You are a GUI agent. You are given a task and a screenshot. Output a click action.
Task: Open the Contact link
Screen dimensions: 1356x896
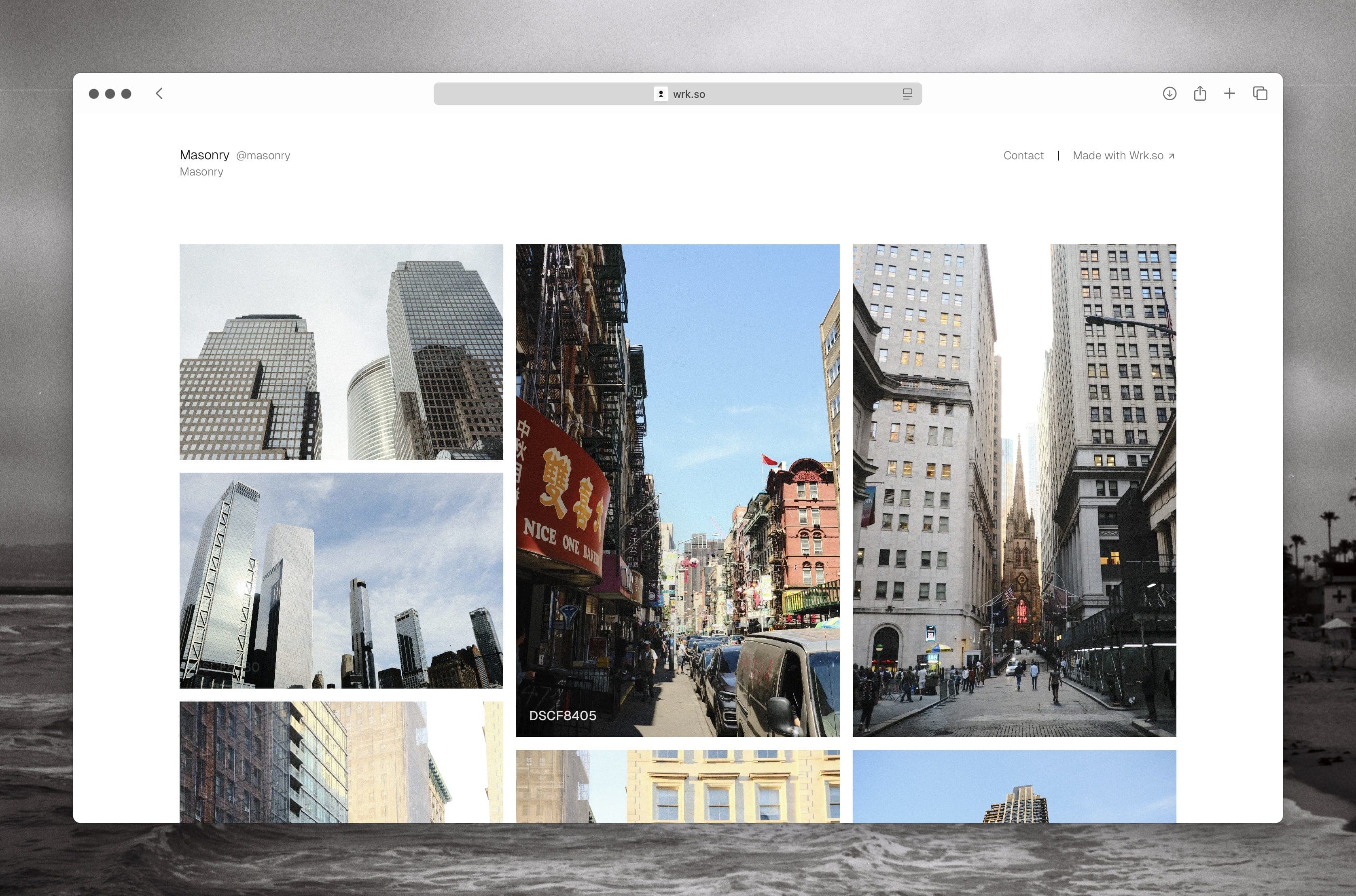pos(1023,155)
